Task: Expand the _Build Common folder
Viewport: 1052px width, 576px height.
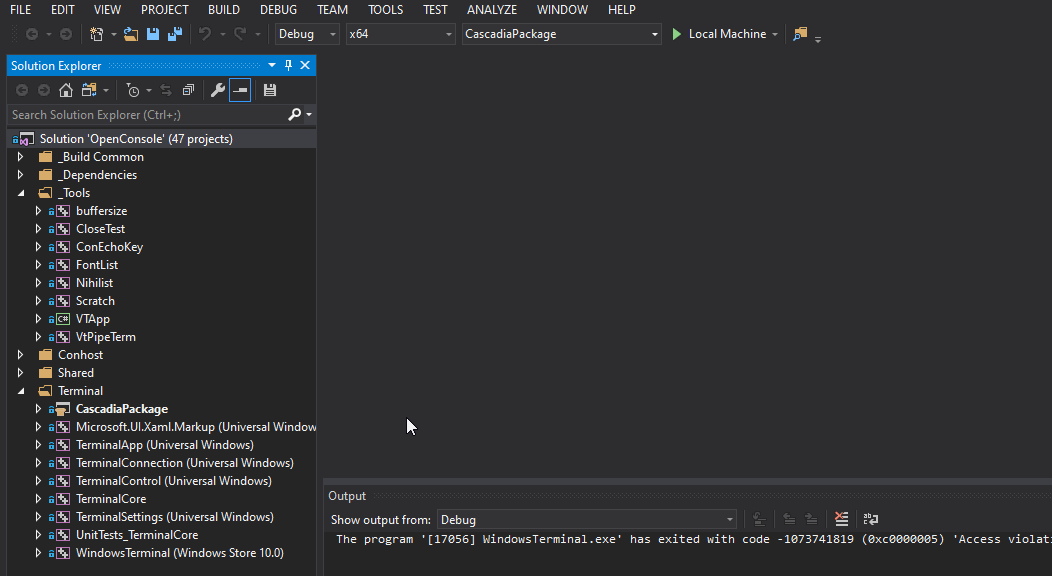Action: pos(20,157)
